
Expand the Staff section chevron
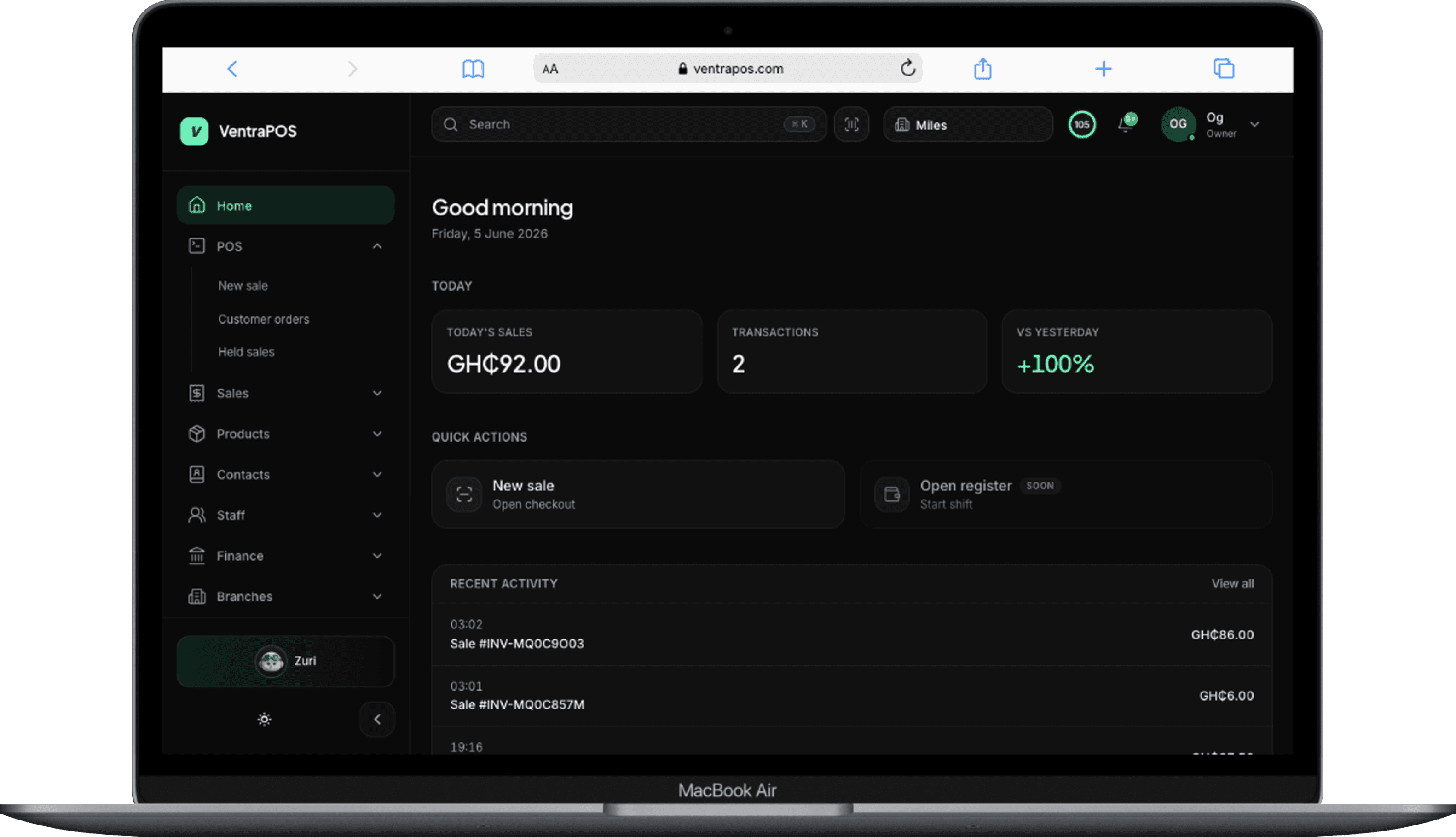tap(377, 515)
